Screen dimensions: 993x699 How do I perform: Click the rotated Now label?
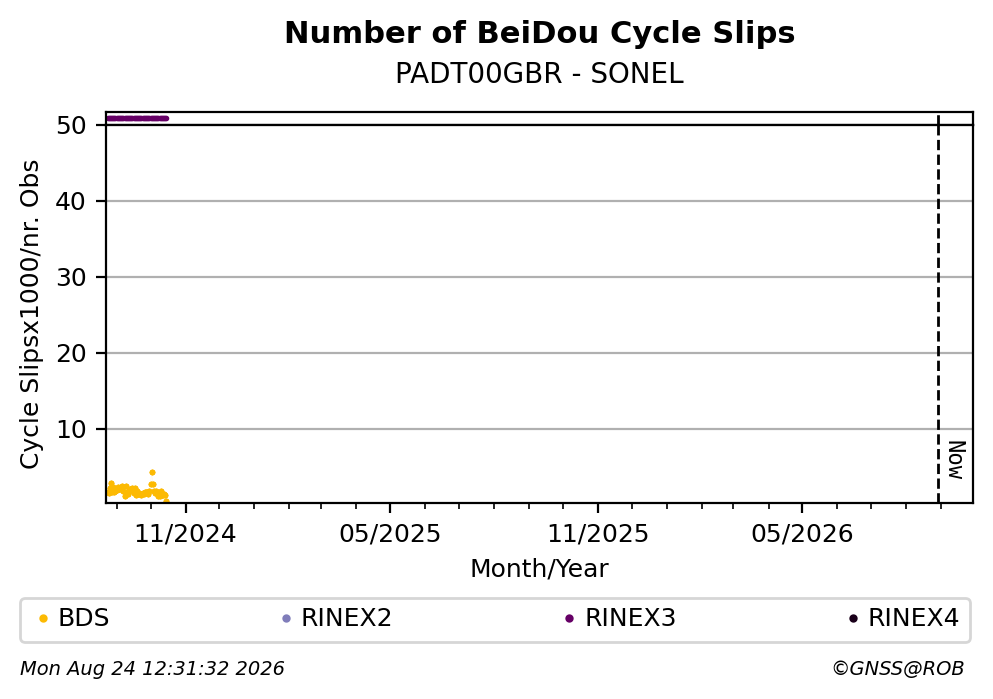coord(956,460)
